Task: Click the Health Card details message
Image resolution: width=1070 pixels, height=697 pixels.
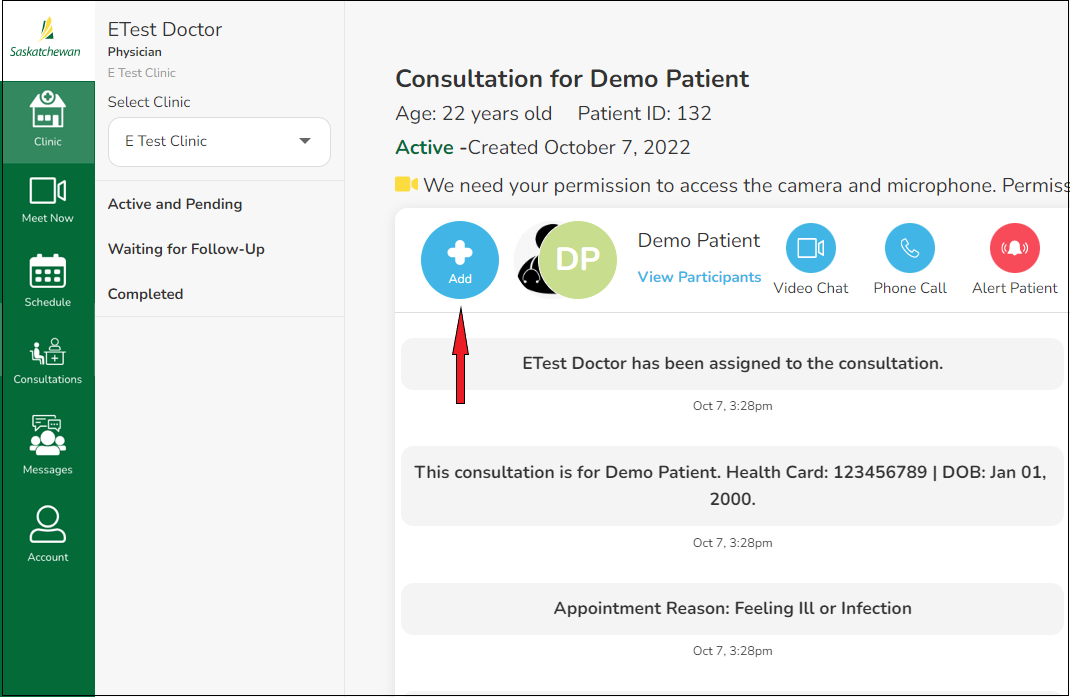Action: (732, 485)
